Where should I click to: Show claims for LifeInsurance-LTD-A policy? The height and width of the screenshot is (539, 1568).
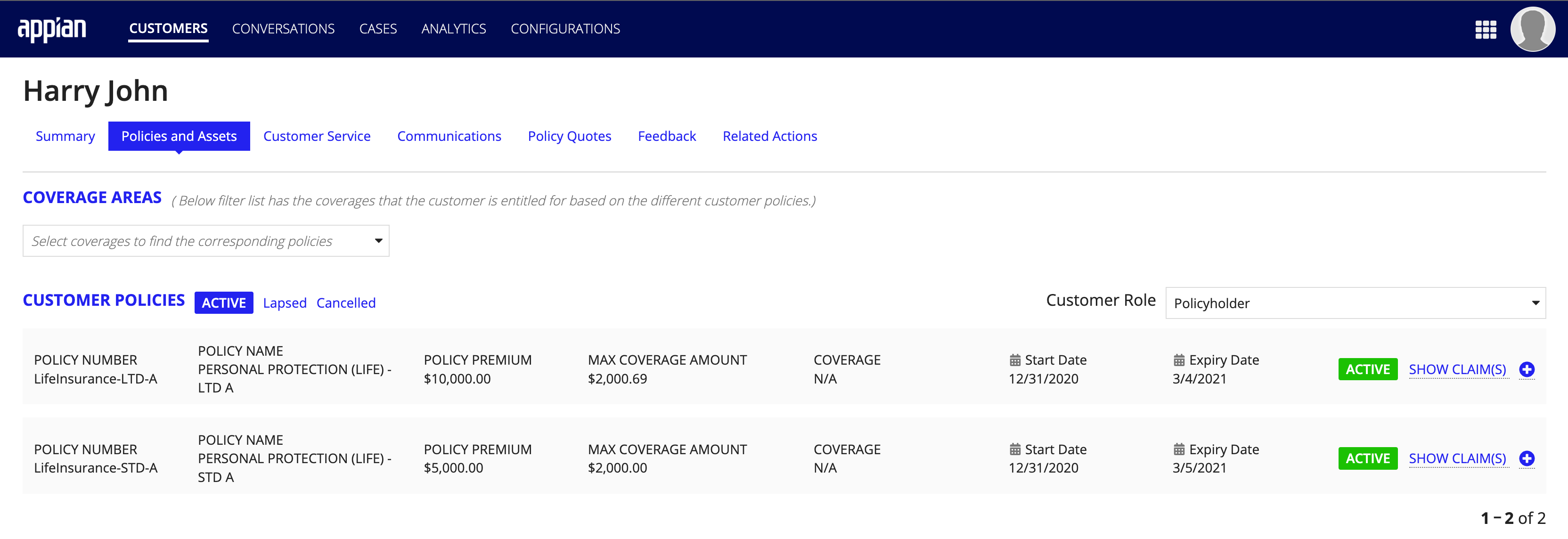pyautogui.click(x=1457, y=369)
